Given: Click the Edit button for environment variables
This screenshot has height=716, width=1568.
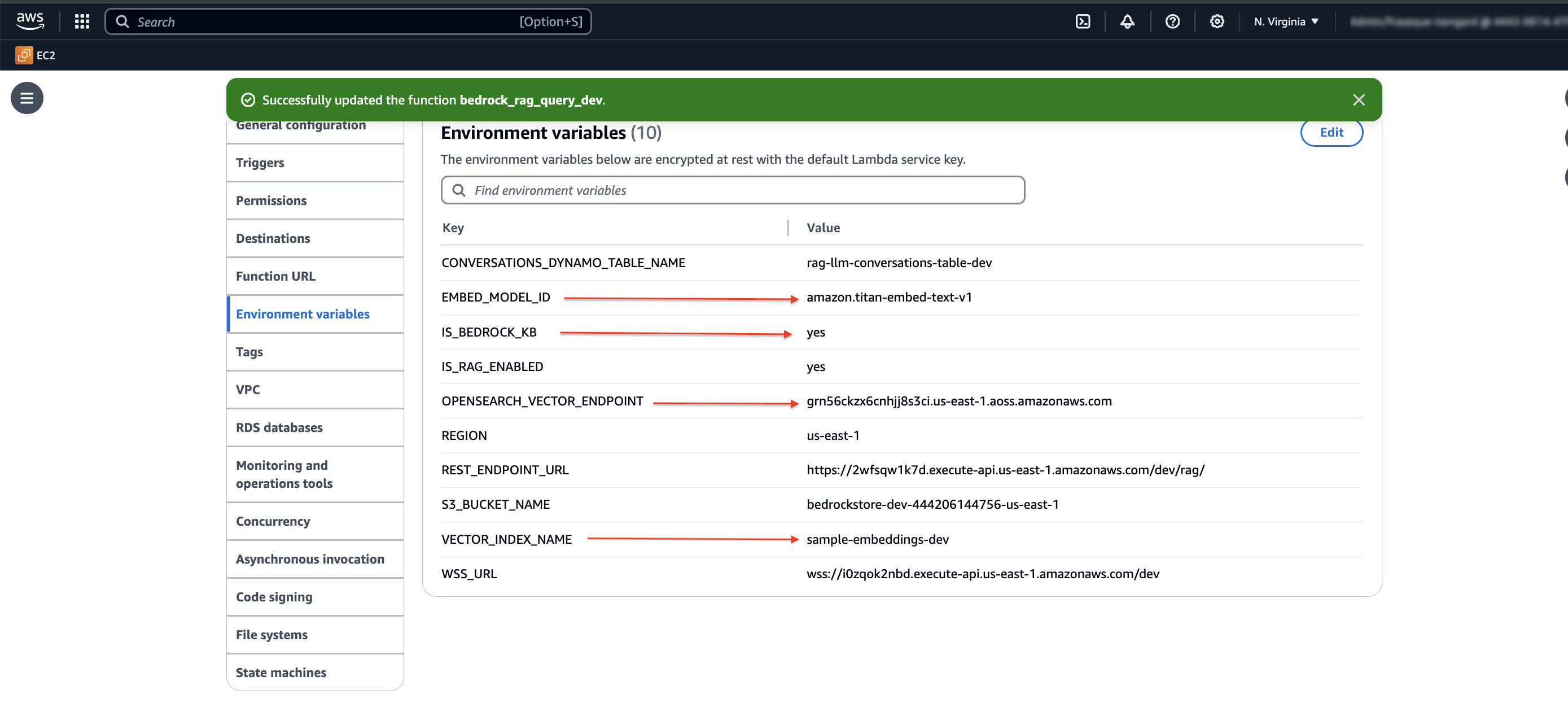Looking at the screenshot, I should pos(1332,132).
